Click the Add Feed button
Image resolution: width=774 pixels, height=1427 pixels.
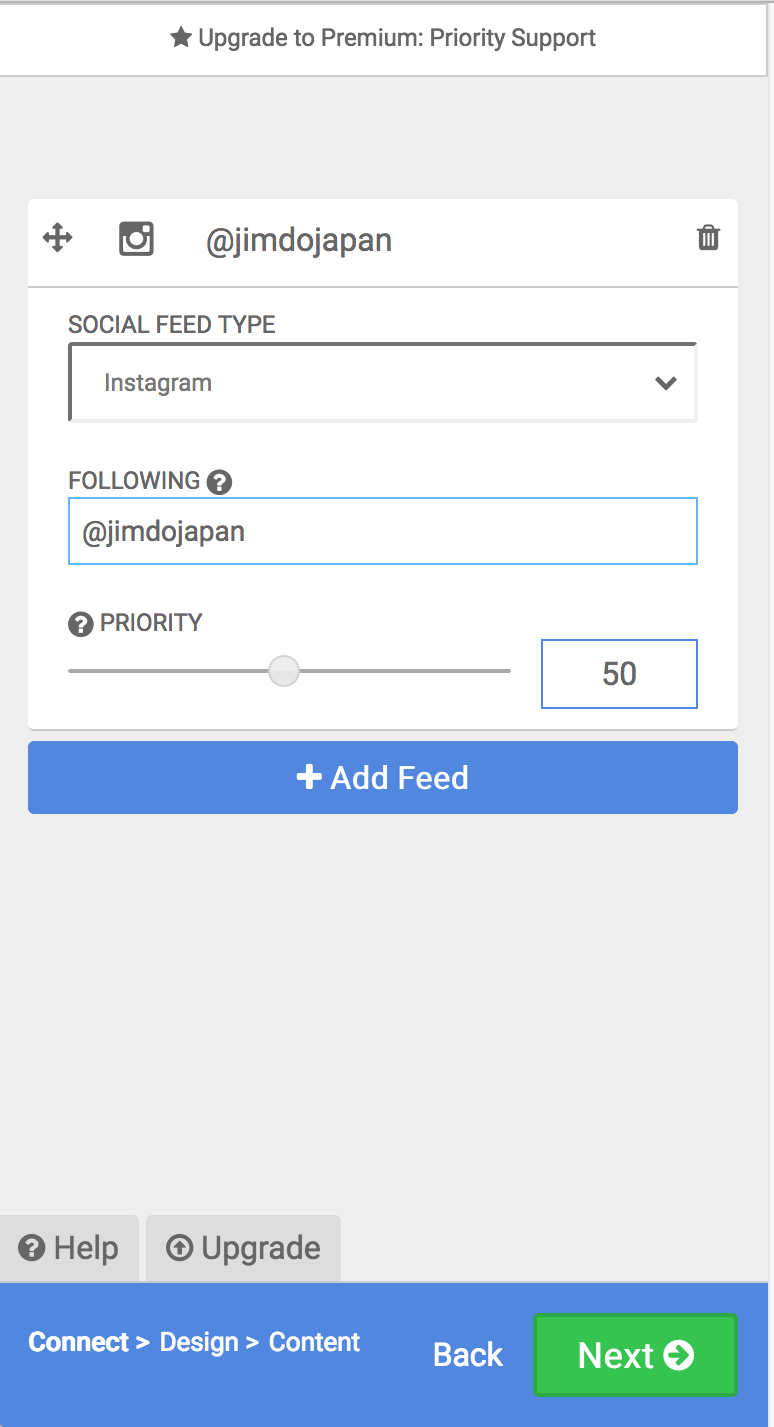click(x=383, y=777)
